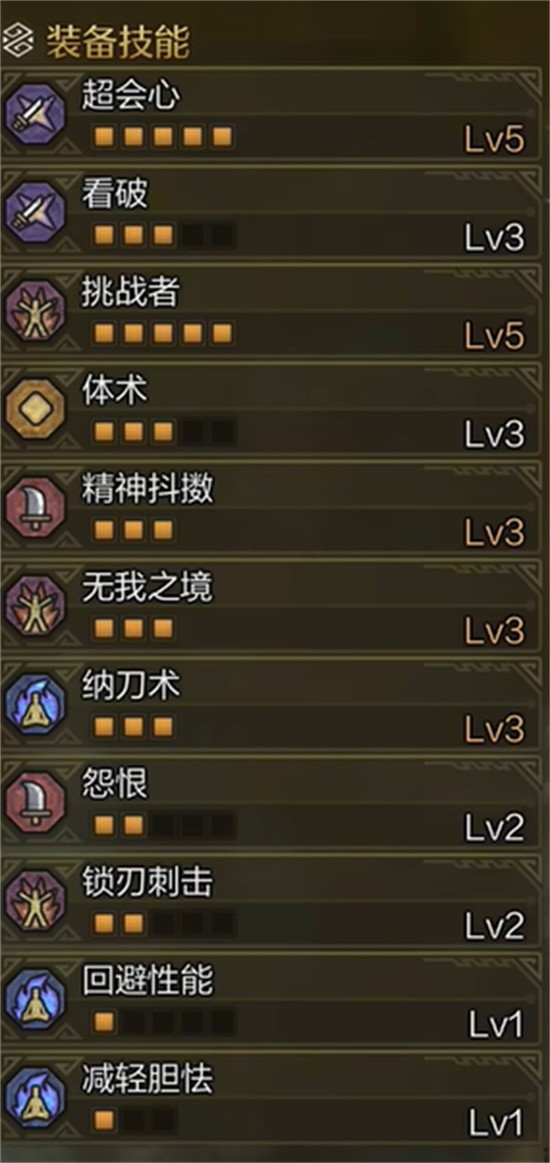
Task: Click the 减轻胆怯 skill icon
Action: (35, 1097)
